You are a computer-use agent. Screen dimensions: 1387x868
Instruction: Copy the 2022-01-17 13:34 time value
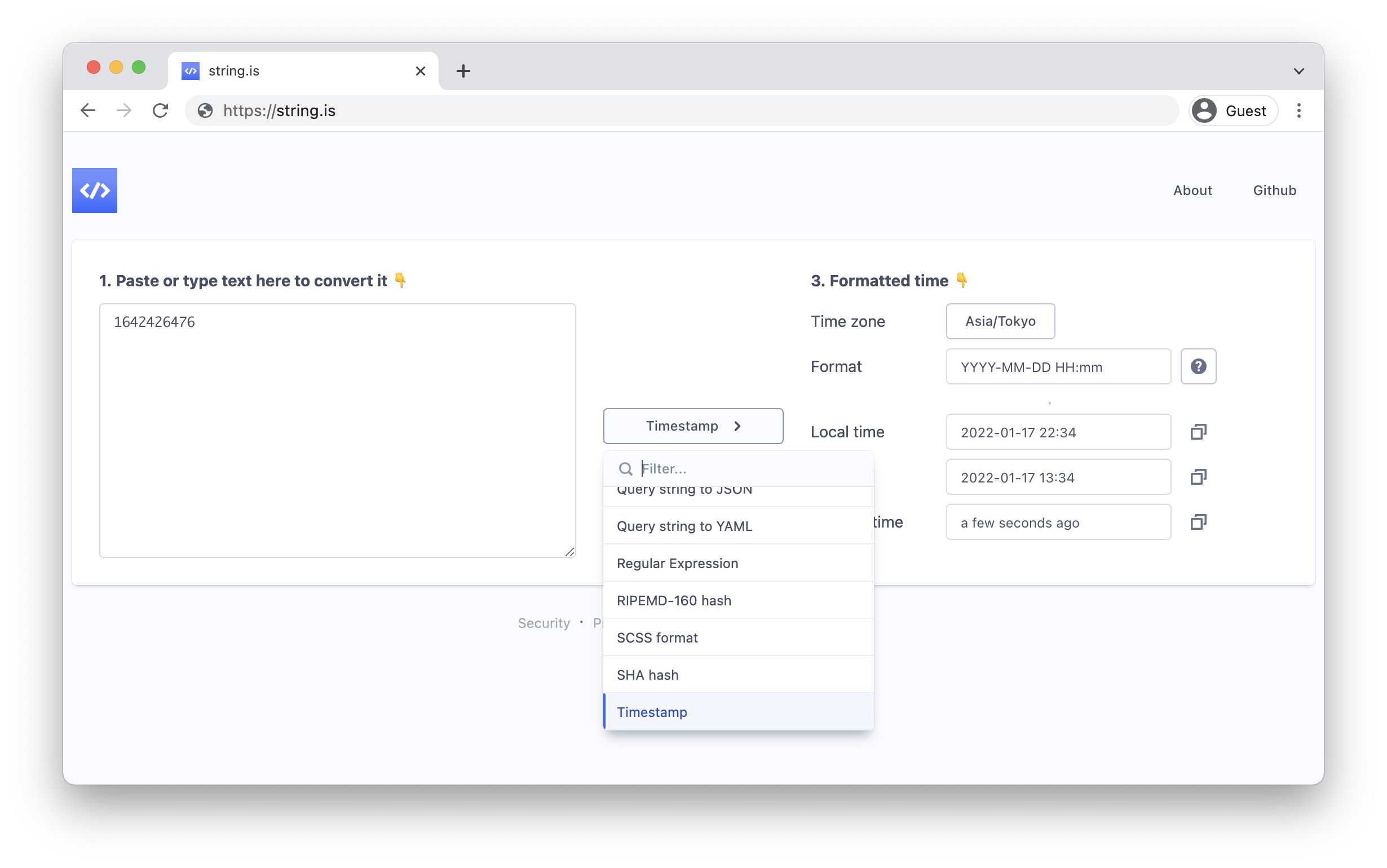1198,476
